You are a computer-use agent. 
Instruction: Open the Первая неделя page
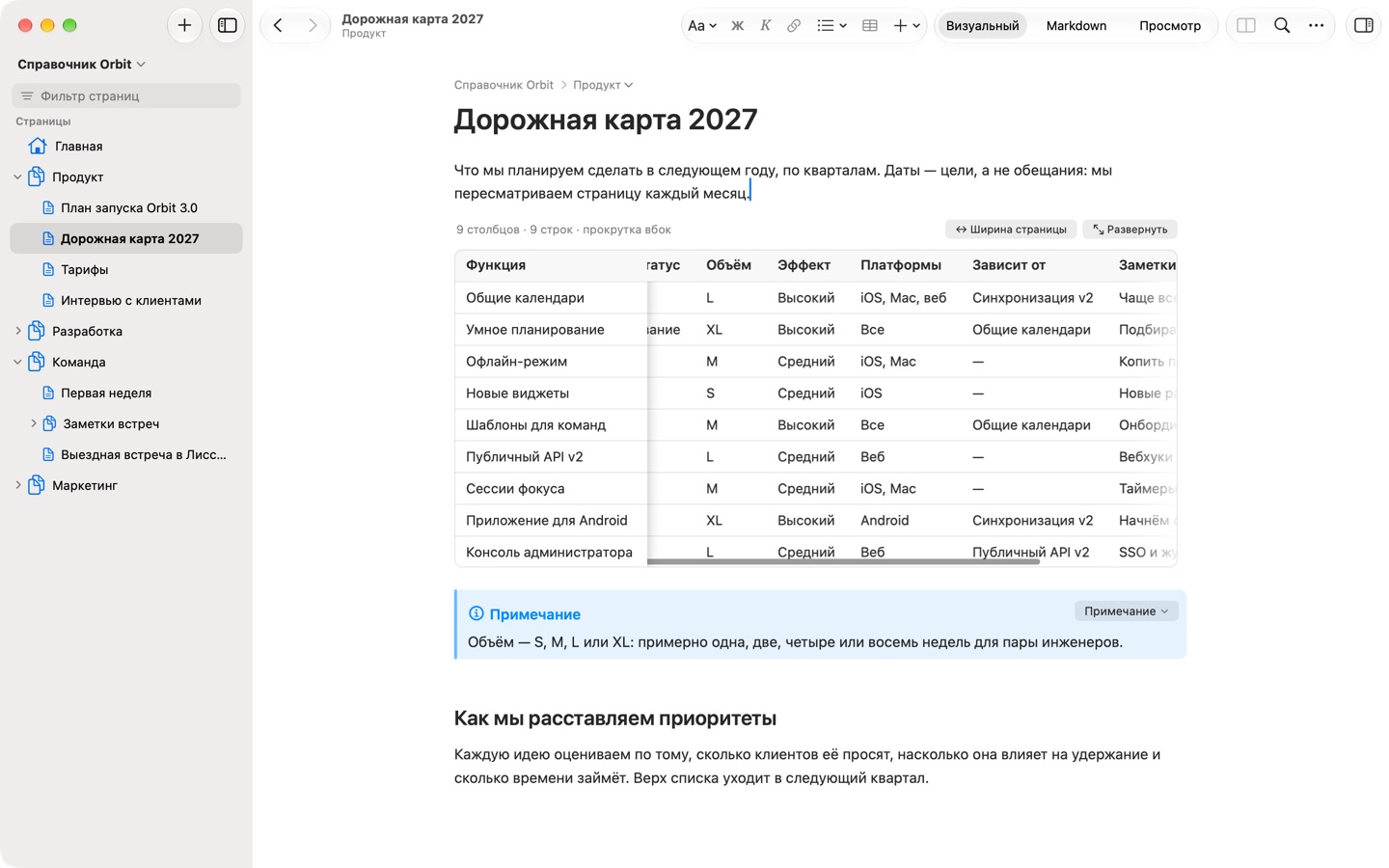point(126,393)
